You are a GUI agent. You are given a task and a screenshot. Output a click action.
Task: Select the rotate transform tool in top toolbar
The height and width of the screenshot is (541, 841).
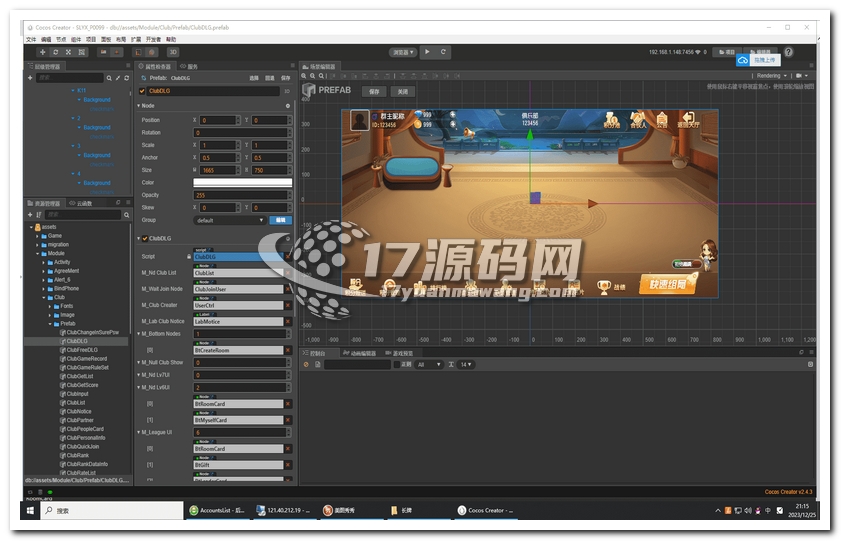(x=55, y=52)
